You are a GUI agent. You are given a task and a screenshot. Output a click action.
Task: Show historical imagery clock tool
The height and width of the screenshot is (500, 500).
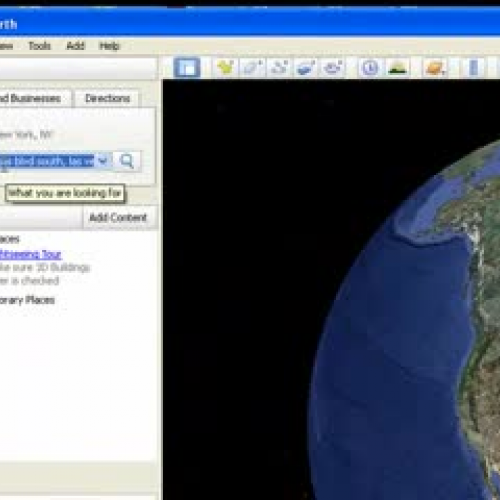pyautogui.click(x=370, y=68)
